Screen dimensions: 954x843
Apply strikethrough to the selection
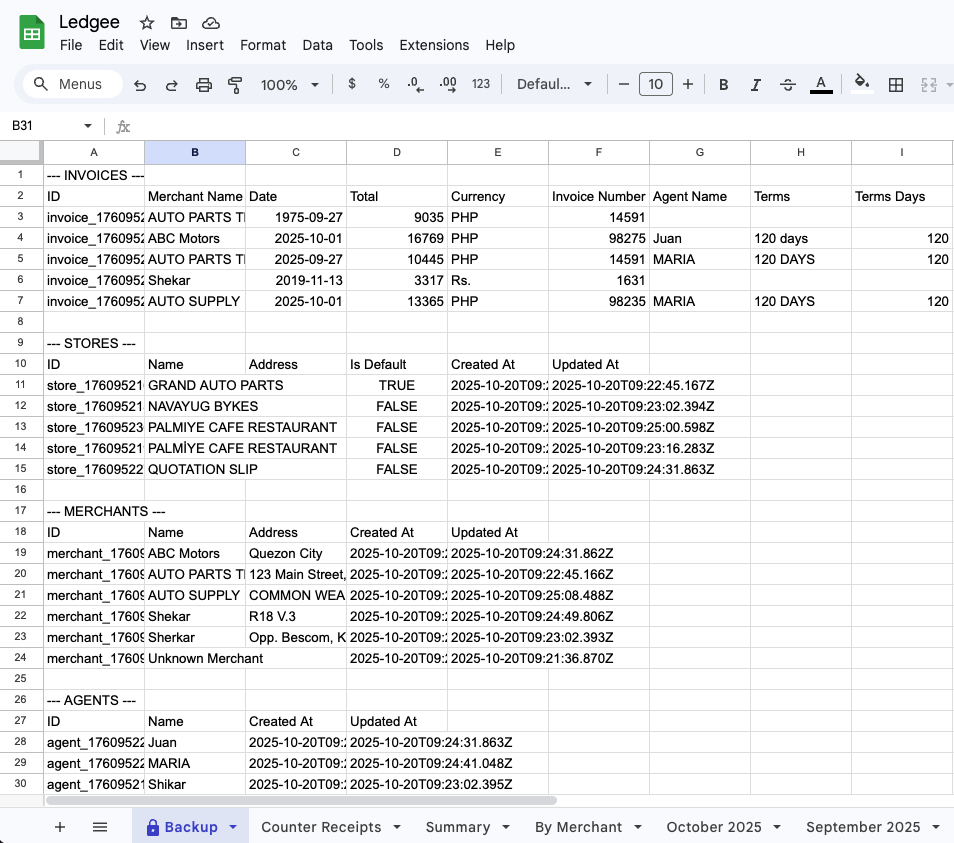tap(788, 84)
